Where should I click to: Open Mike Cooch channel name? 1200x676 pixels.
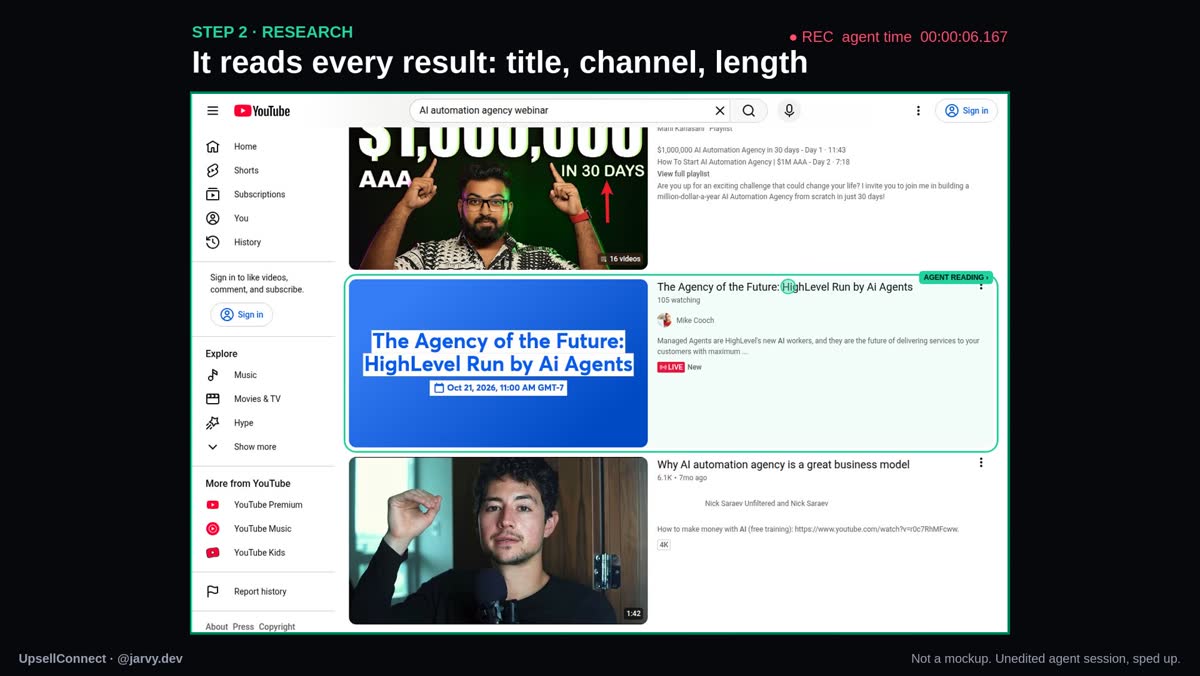[695, 321]
